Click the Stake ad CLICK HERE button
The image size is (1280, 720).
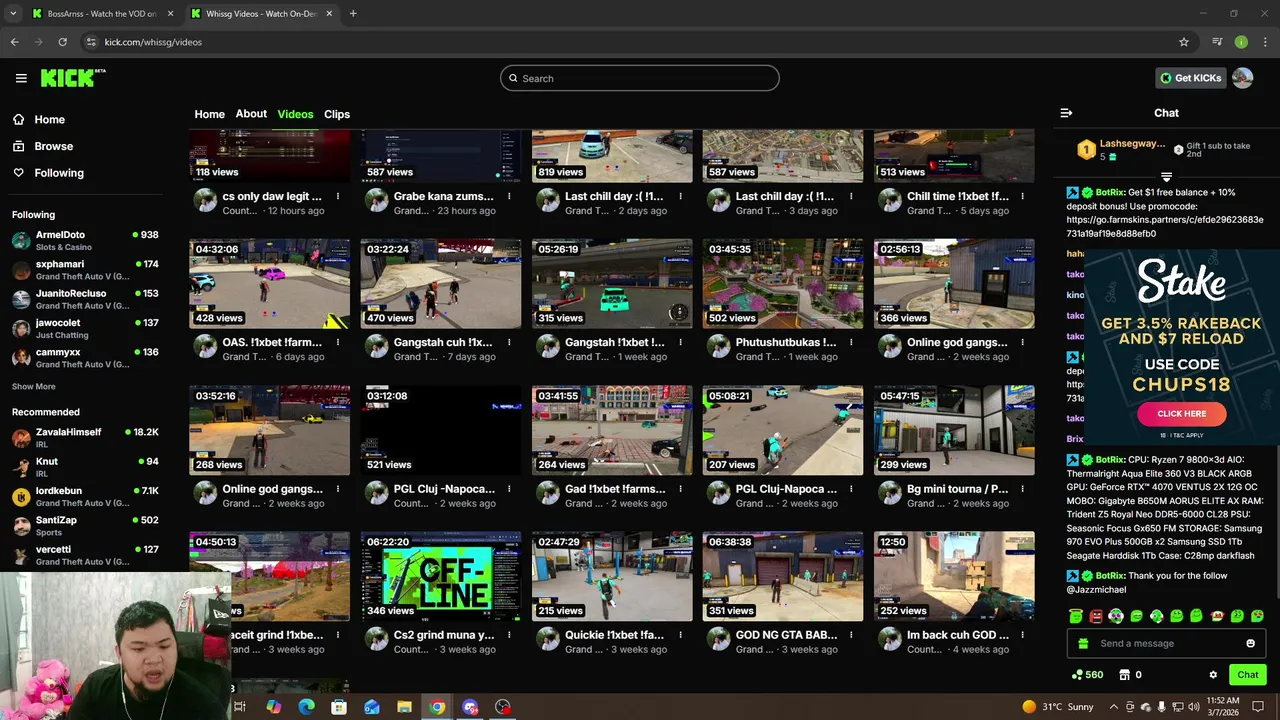(1181, 414)
